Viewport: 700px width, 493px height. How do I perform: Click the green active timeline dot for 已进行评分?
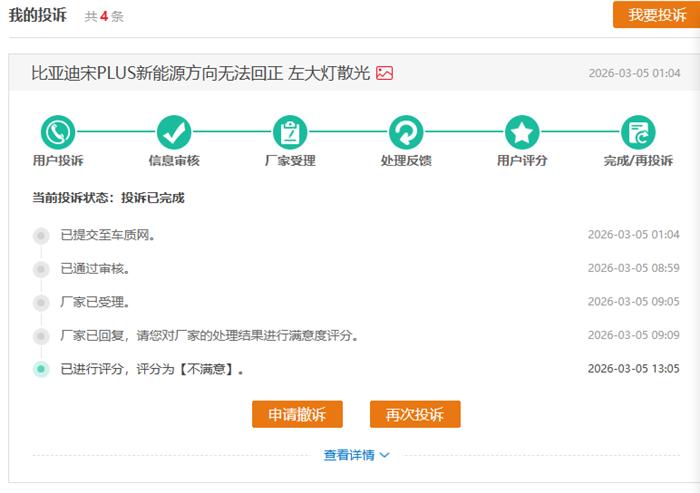click(x=41, y=369)
